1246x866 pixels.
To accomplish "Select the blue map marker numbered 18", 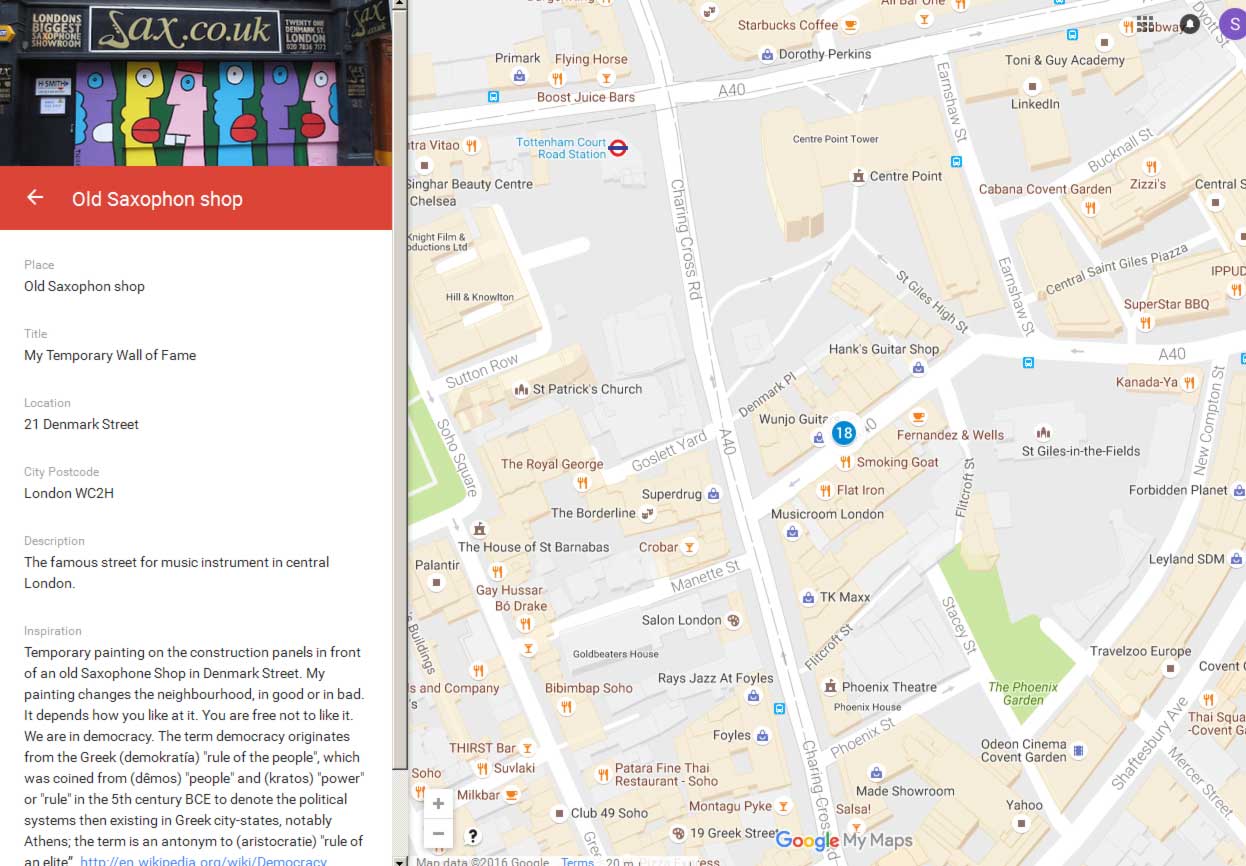I will point(843,432).
